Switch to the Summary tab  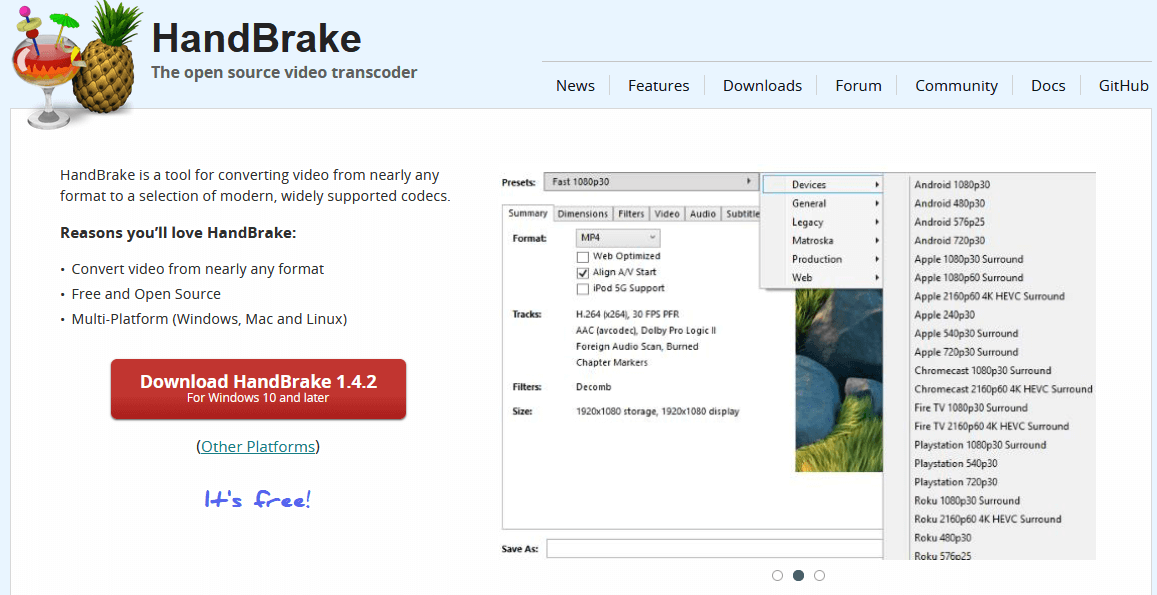click(528, 213)
